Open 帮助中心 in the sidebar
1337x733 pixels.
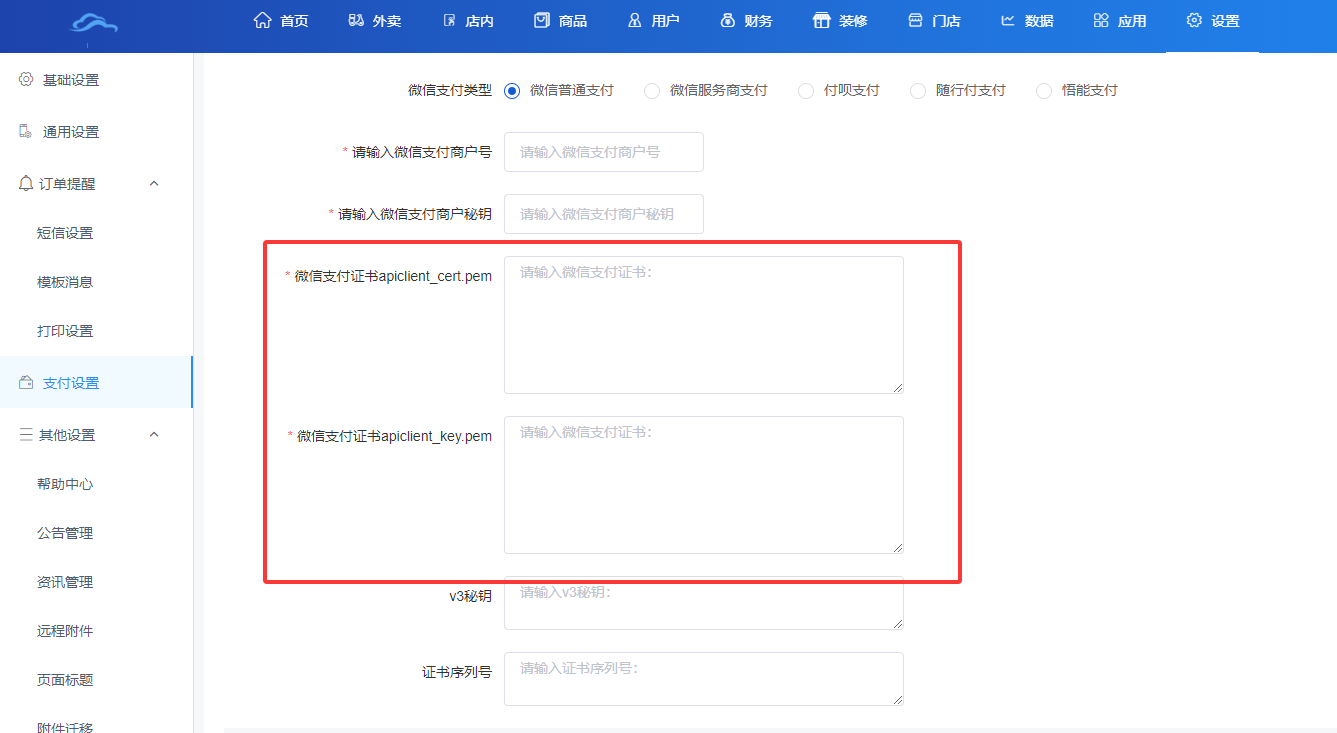click(65, 484)
